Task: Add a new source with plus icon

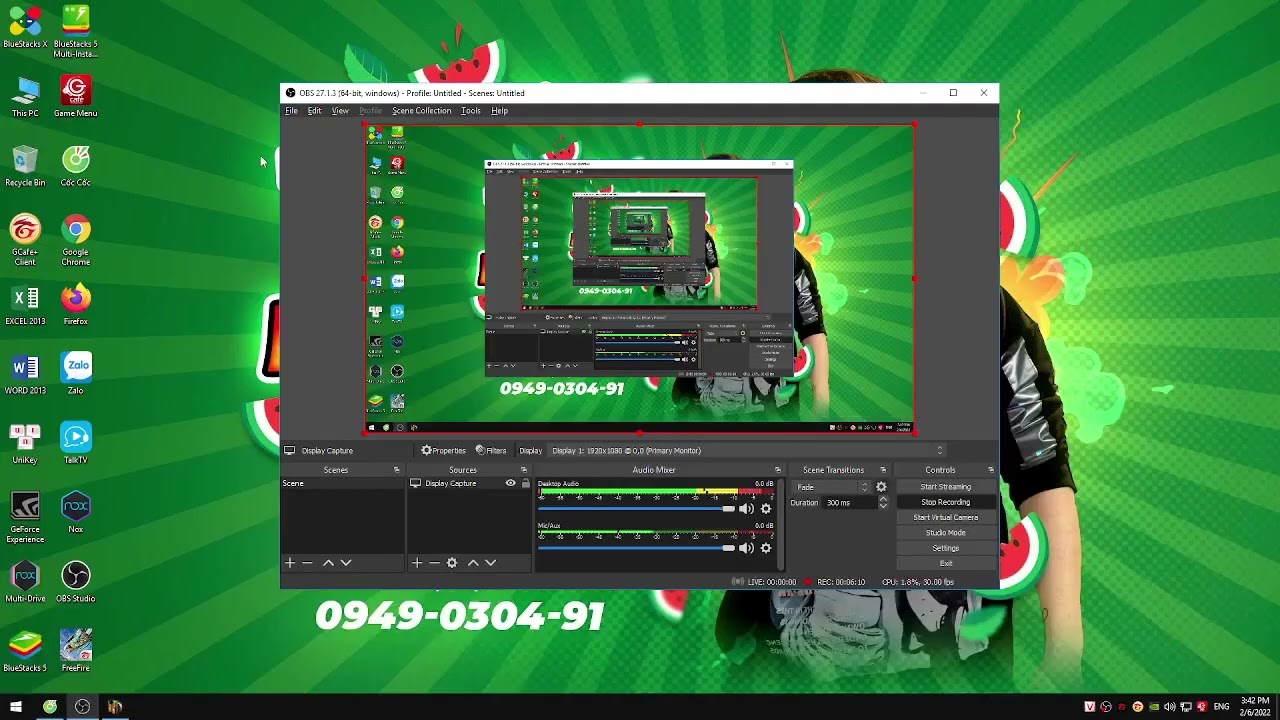Action: [x=417, y=563]
